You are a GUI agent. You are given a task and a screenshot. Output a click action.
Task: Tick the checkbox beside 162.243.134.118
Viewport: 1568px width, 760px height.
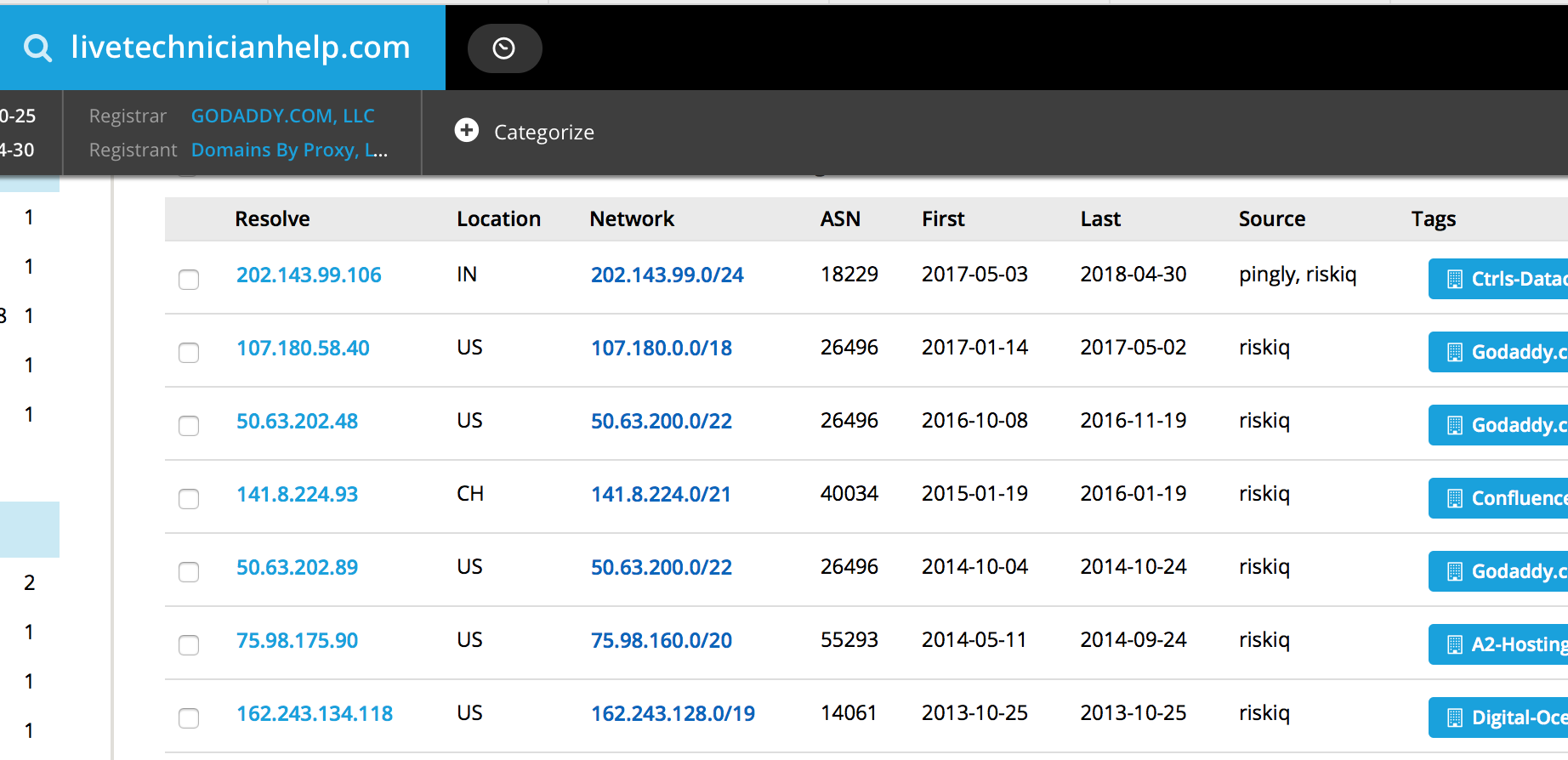(189, 718)
